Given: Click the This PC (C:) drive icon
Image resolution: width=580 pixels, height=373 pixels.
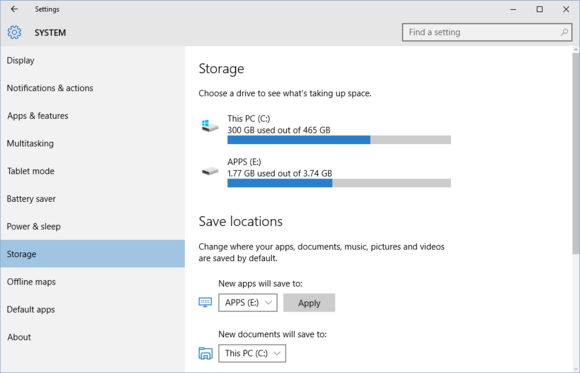Looking at the screenshot, I should coord(210,126).
